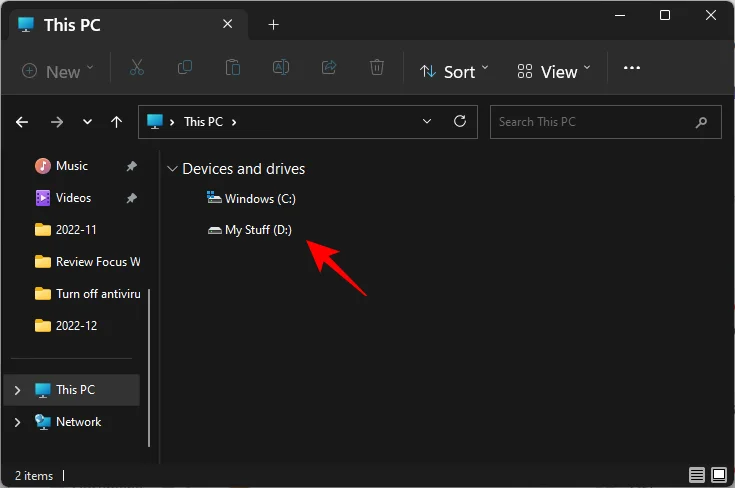Click the Rename icon in toolbar
This screenshot has width=735, height=488.
[281, 68]
